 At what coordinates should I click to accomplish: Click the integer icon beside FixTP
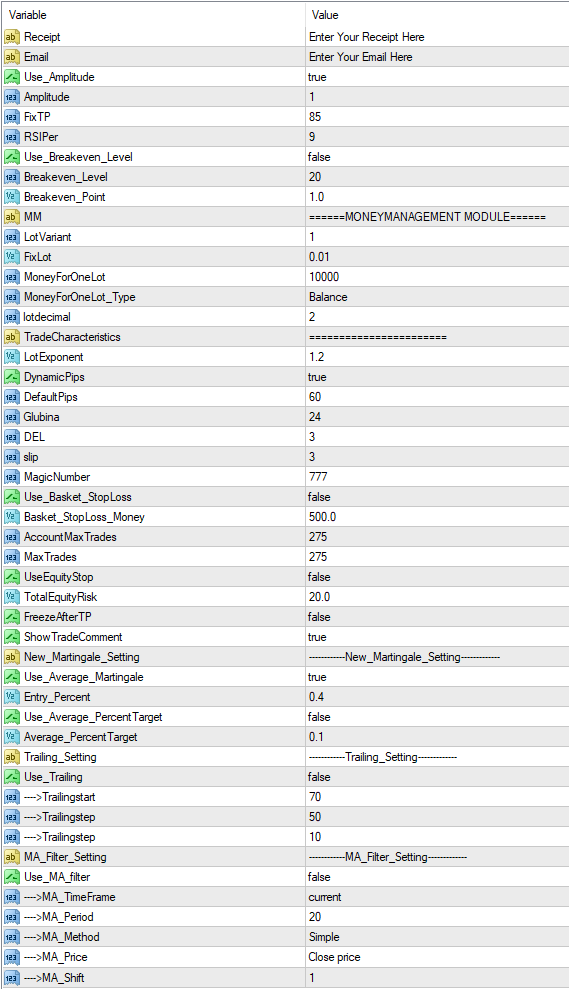pyautogui.click(x=12, y=117)
